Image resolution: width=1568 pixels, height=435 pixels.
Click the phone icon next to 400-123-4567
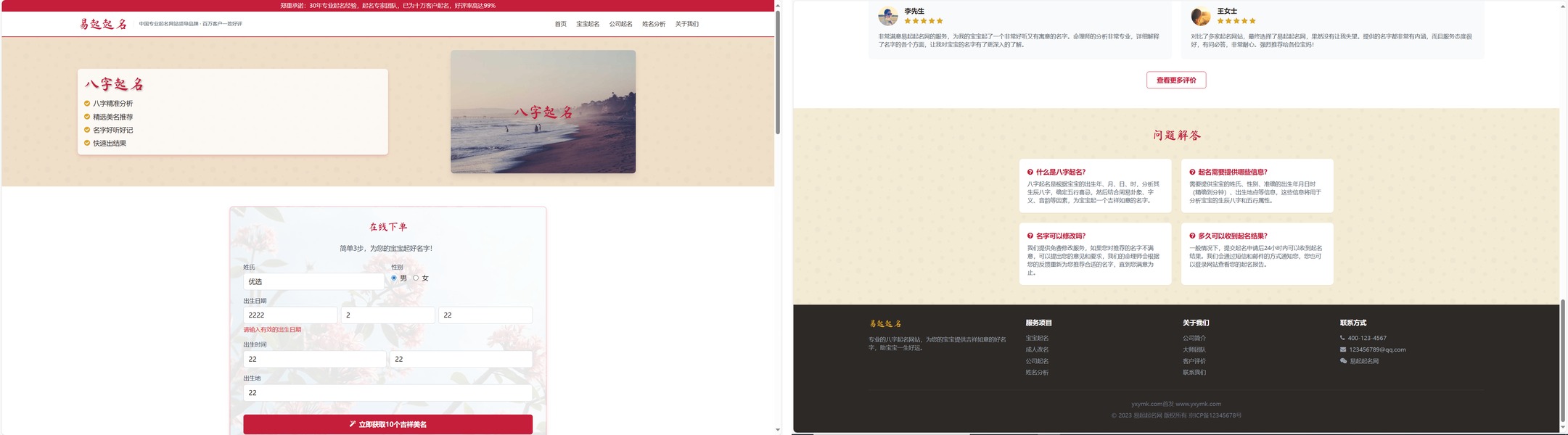coord(1342,338)
